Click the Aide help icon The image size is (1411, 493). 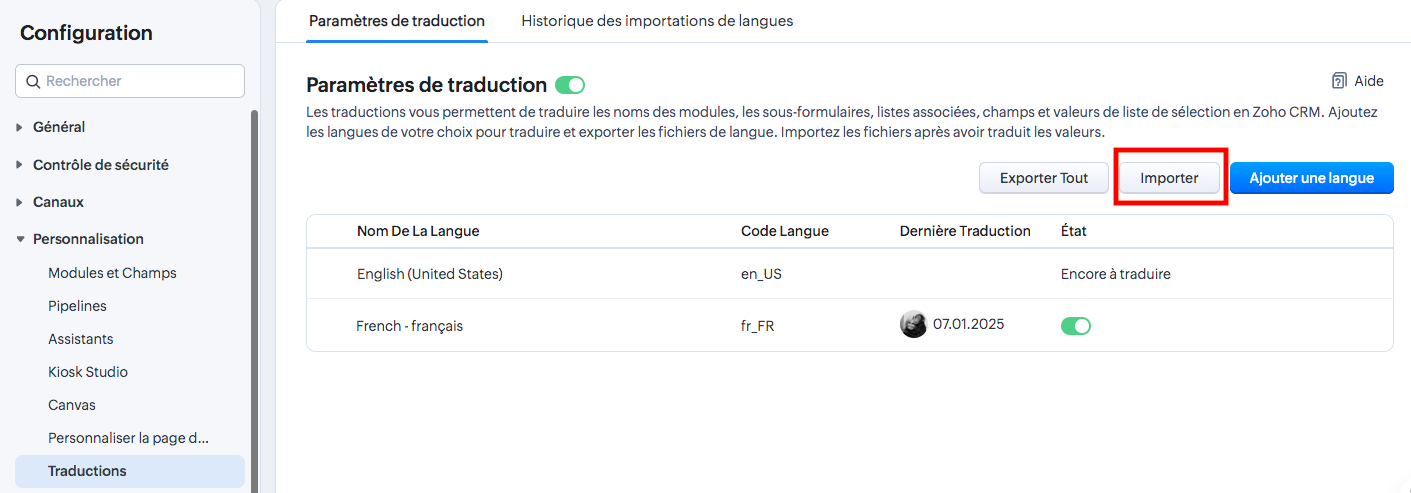click(x=1339, y=81)
